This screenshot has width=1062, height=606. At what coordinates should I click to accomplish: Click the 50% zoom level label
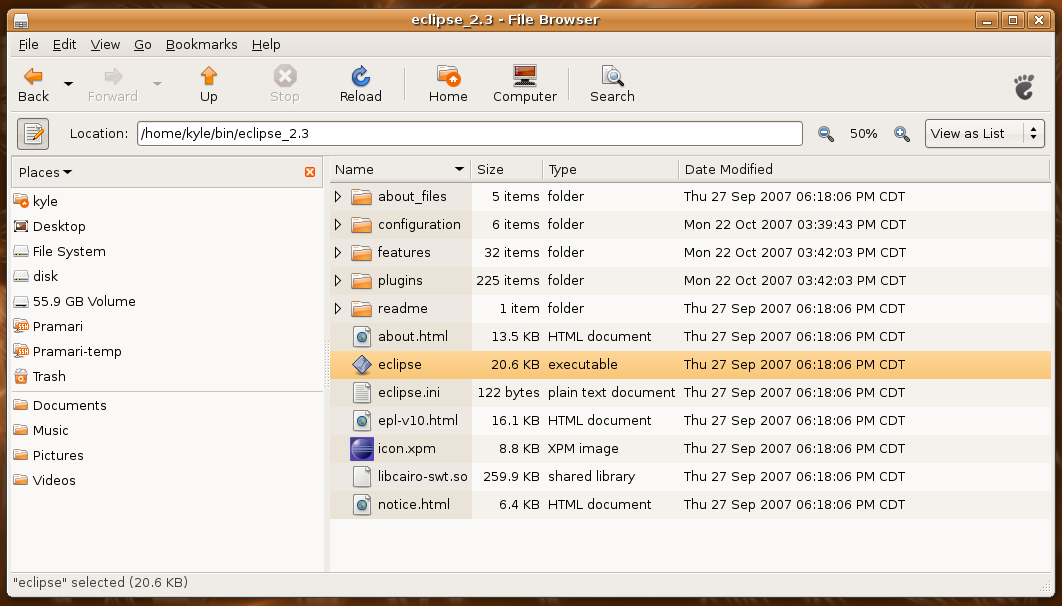pos(864,134)
